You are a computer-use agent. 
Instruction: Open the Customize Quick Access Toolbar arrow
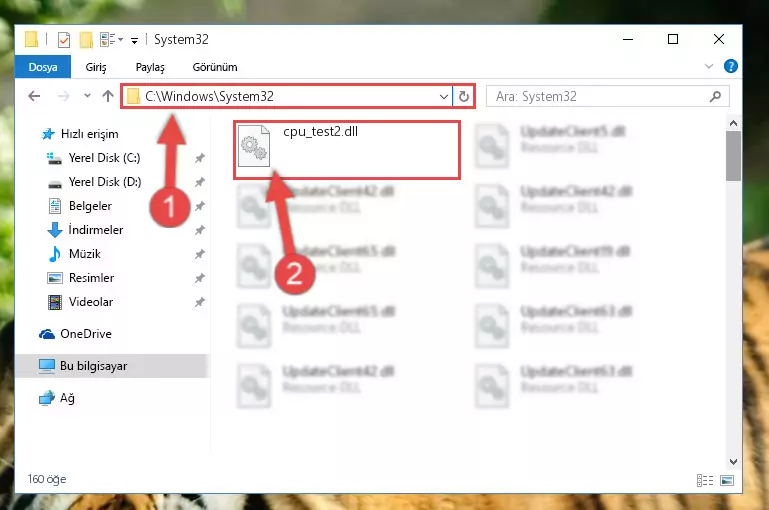[134, 40]
